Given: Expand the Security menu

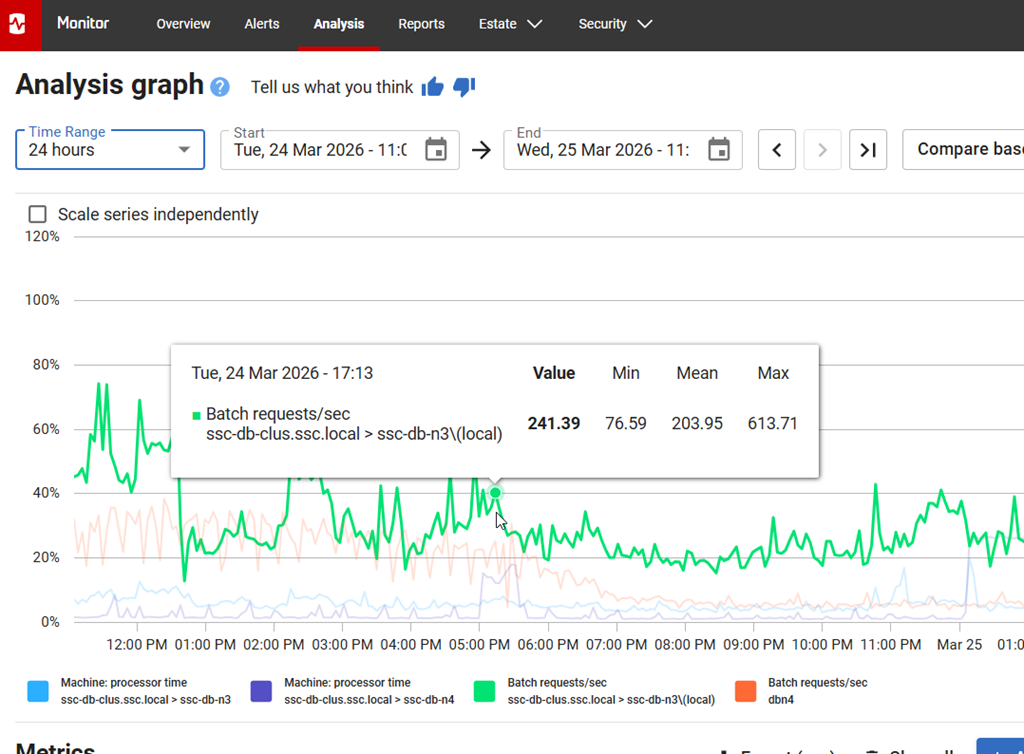Looking at the screenshot, I should tap(615, 24).
